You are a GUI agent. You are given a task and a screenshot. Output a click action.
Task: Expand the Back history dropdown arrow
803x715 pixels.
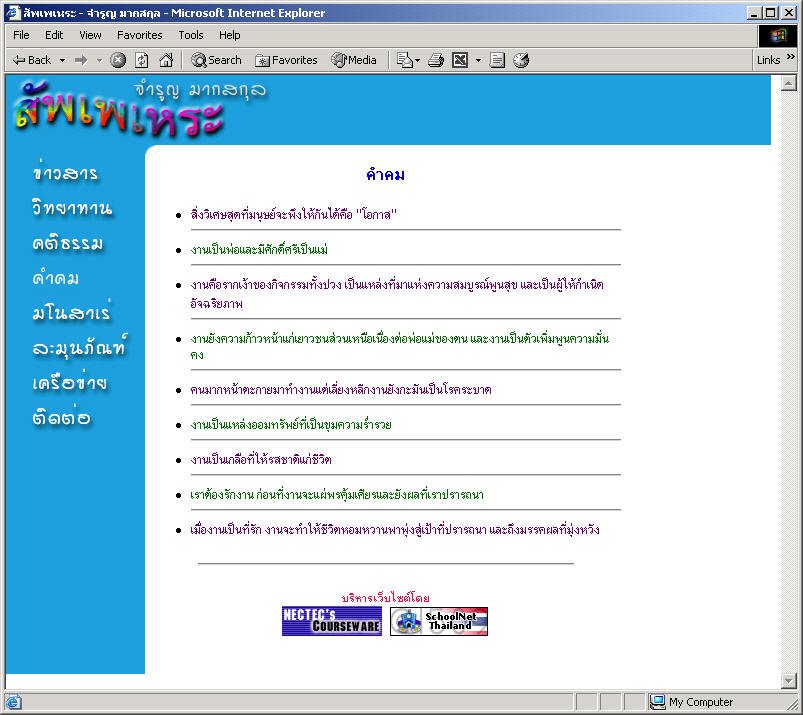point(62,60)
